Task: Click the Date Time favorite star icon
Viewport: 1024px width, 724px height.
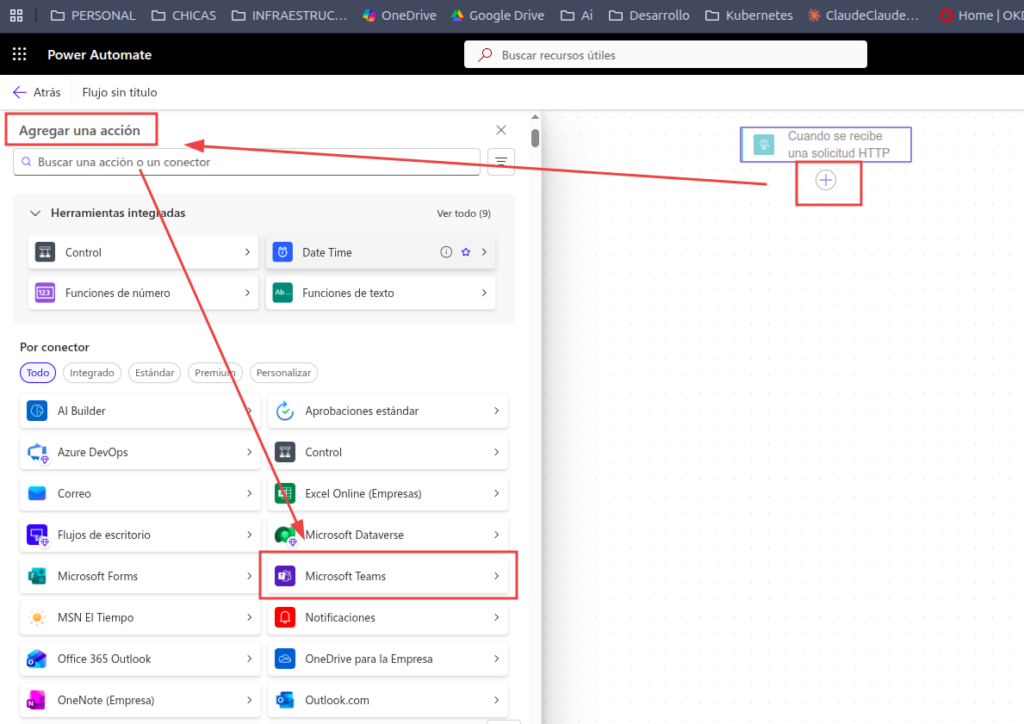Action: tap(465, 252)
